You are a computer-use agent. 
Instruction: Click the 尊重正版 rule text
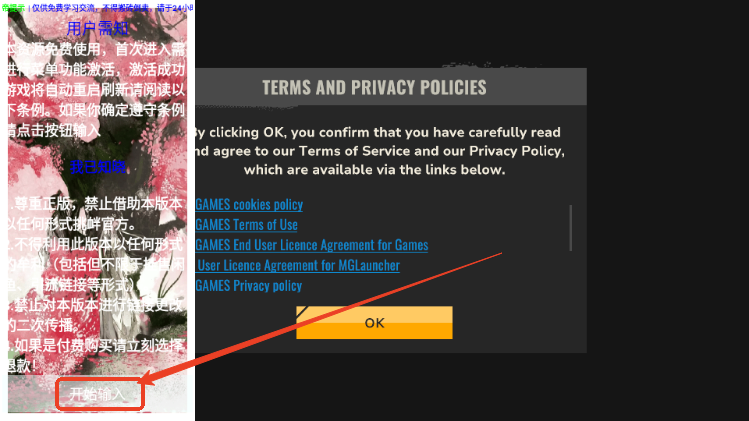[x=96, y=214]
